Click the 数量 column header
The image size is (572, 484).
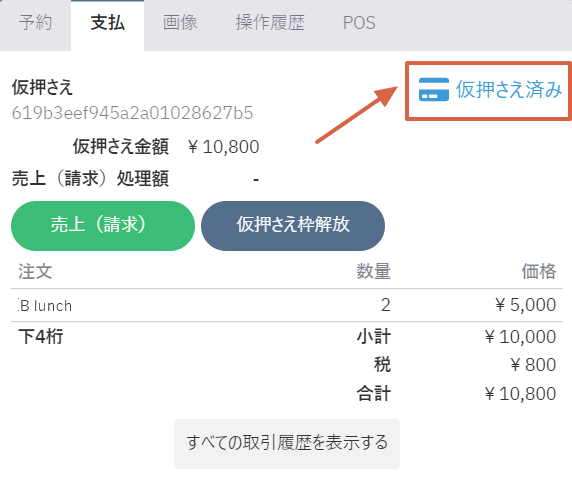(374, 272)
